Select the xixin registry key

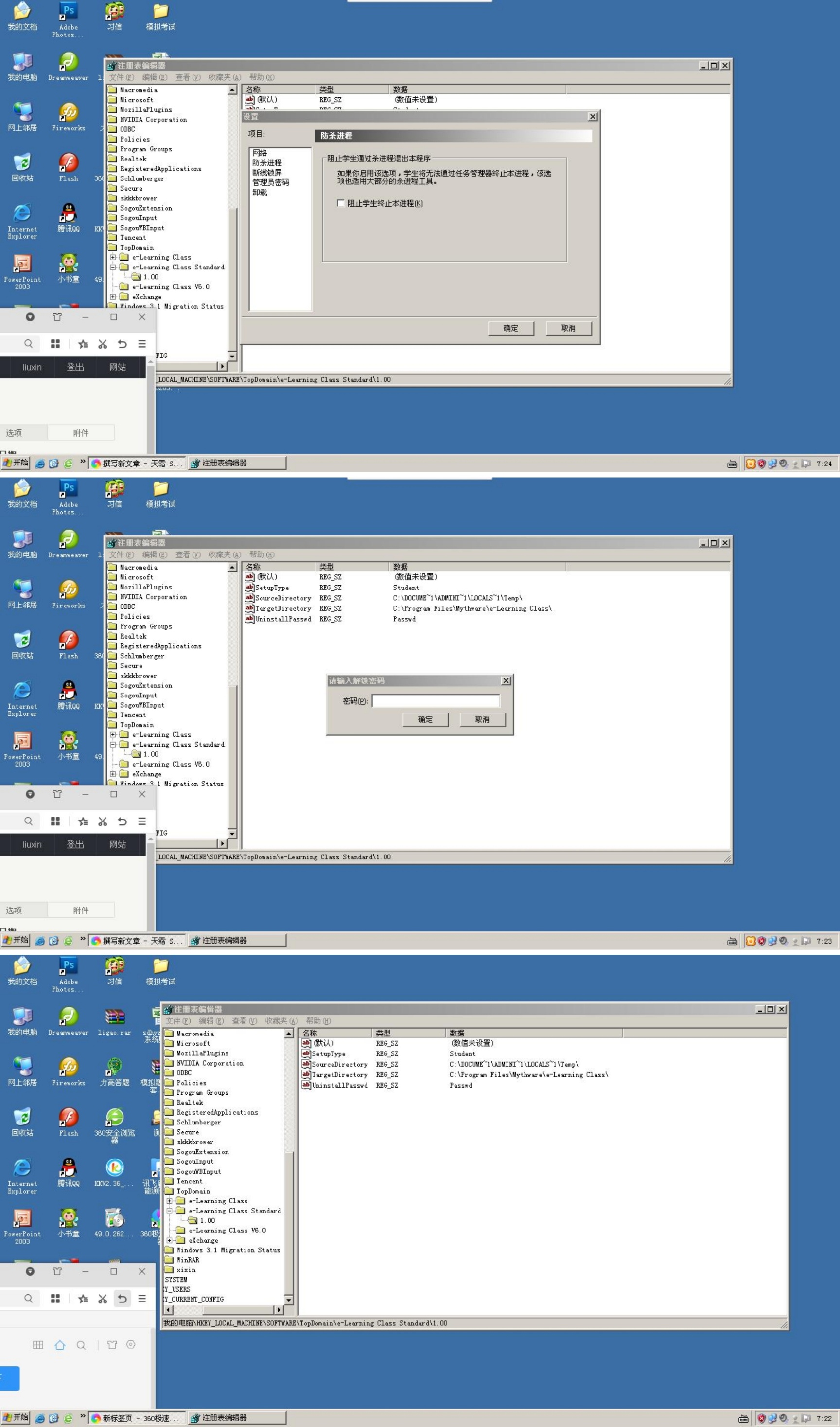tap(186, 1269)
